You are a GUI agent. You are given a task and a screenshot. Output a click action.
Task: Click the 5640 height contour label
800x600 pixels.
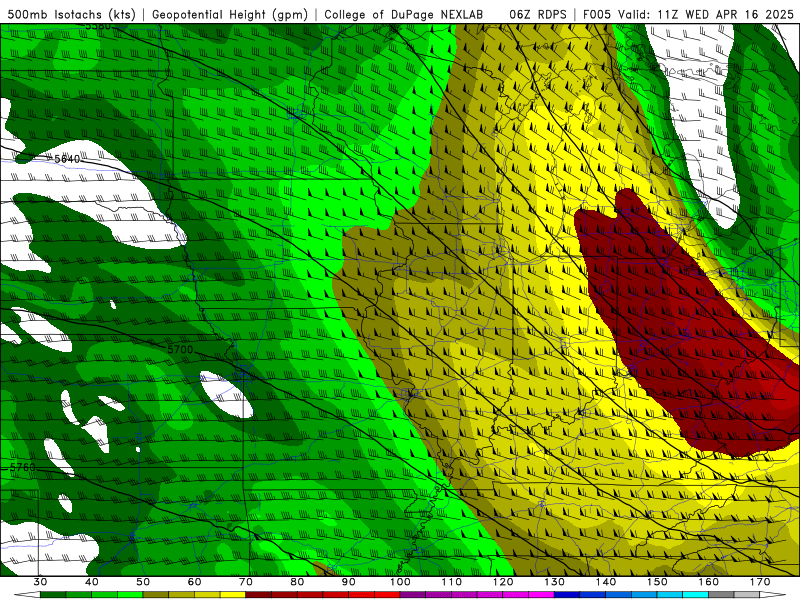pos(67,159)
